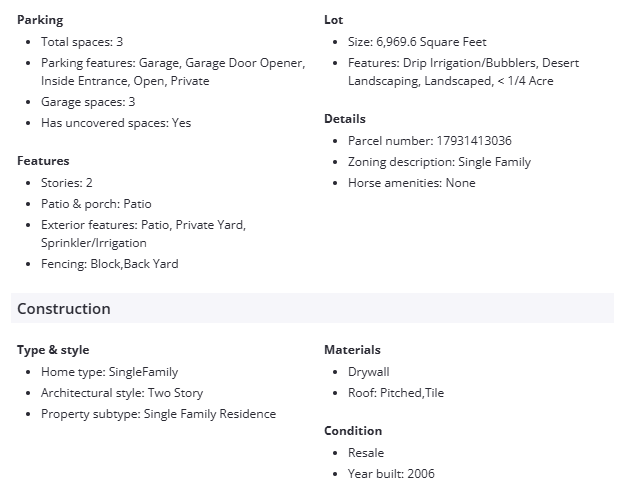This screenshot has height=493, width=644.
Task: Click the Fencing: Block,Back Yard entry
Action: 110,264
